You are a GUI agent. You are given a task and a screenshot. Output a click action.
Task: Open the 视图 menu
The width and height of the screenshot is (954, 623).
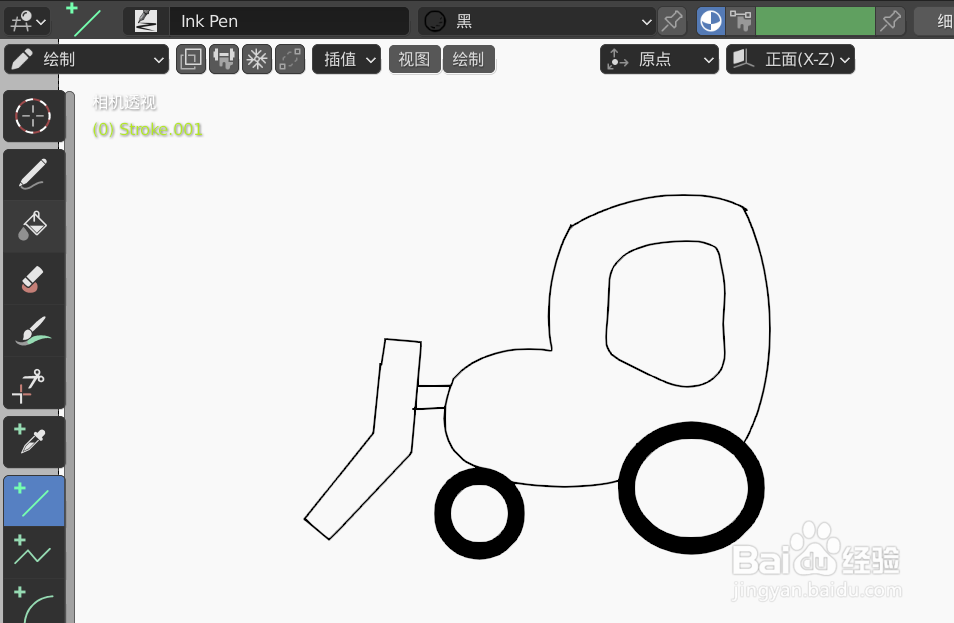tap(414, 59)
